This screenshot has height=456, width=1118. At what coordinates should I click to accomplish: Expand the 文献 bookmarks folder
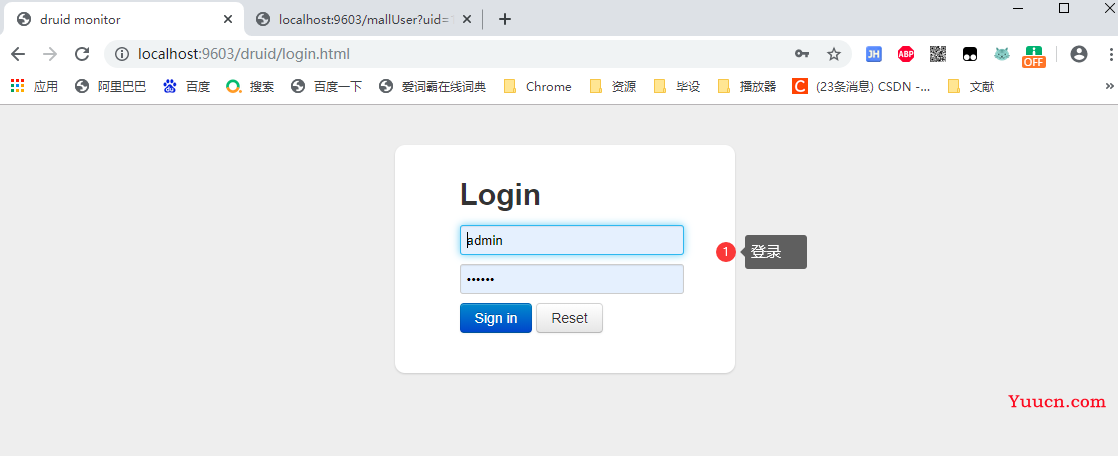coord(970,87)
